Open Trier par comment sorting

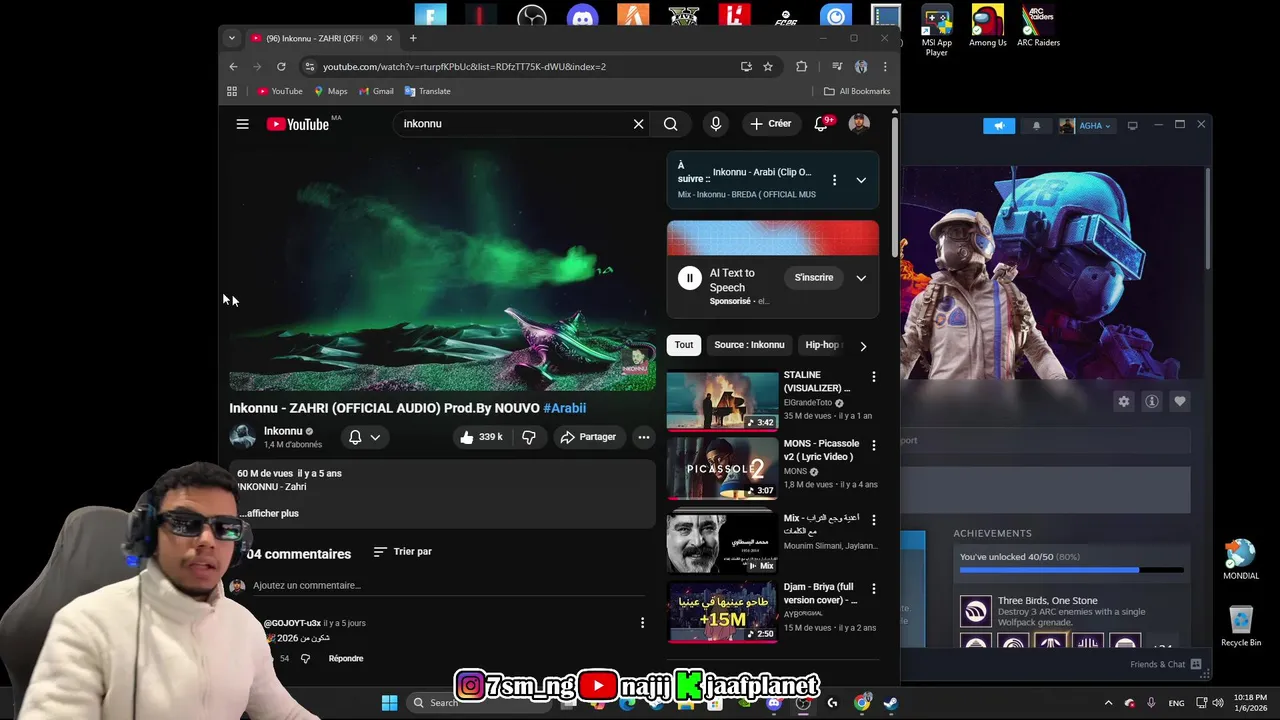[x=402, y=552]
